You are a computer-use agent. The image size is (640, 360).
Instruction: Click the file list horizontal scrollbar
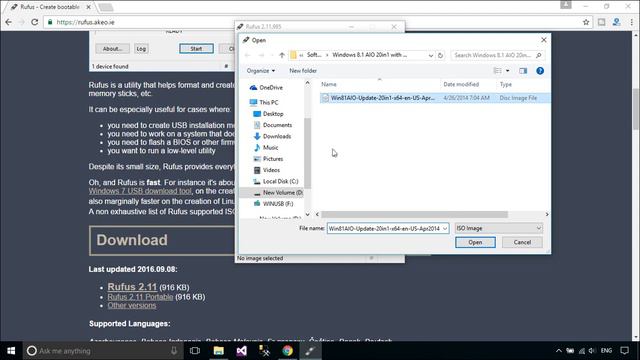coord(414,214)
